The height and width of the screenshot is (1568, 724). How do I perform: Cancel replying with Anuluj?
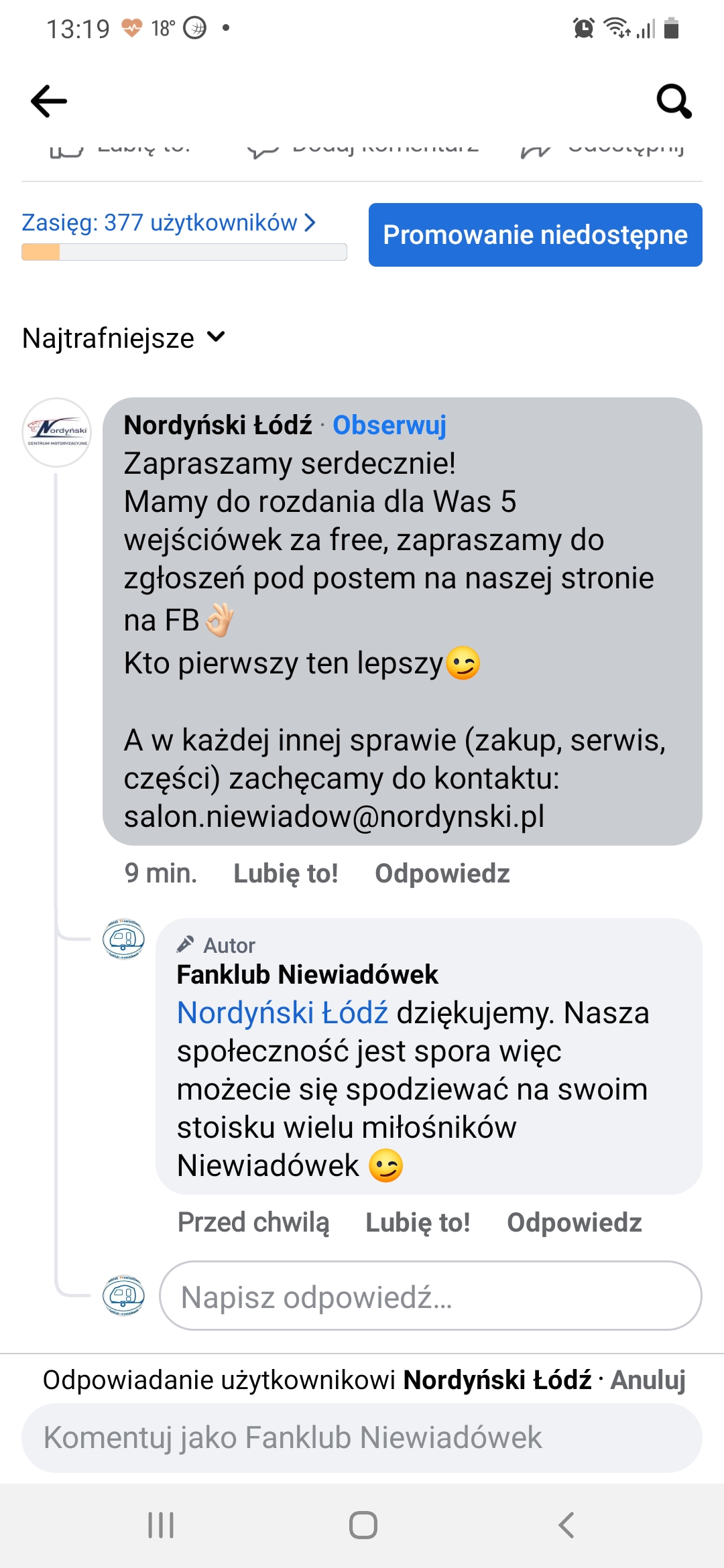[x=648, y=1380]
